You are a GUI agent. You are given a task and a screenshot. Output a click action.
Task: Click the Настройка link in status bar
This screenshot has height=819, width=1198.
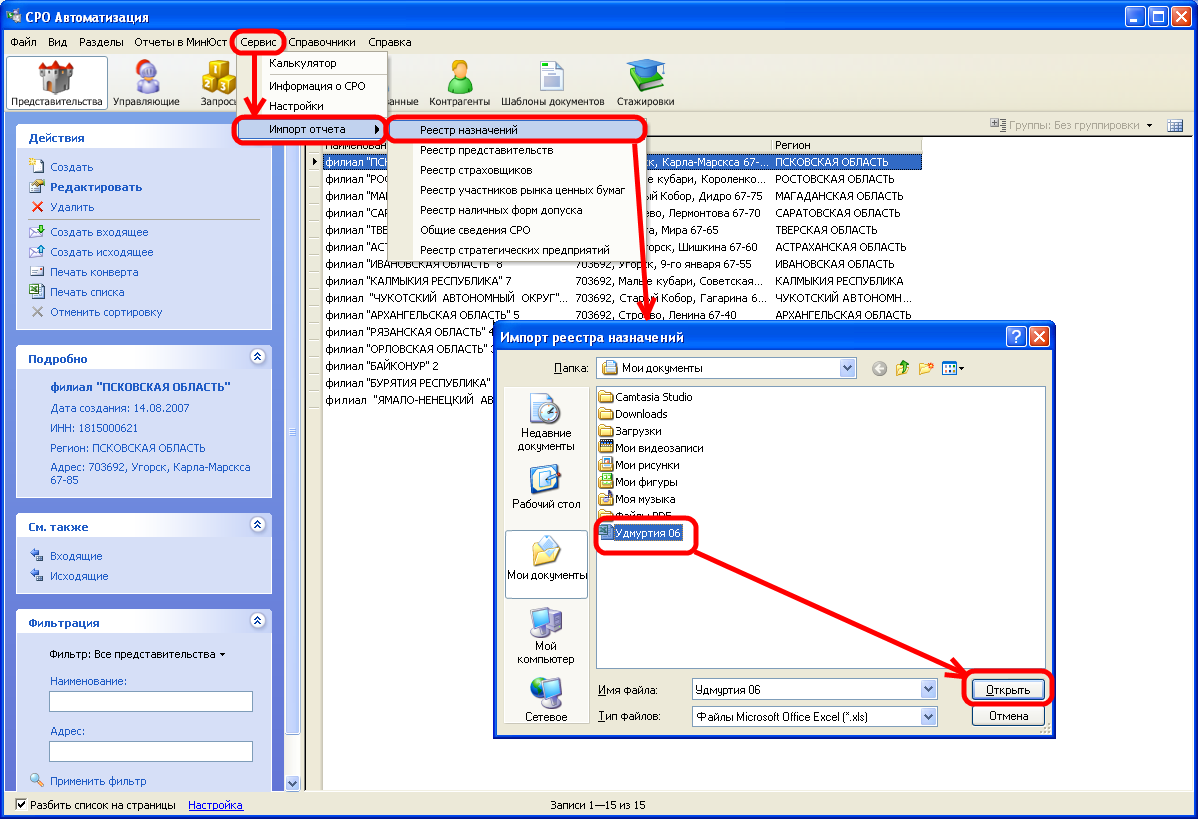click(x=215, y=805)
